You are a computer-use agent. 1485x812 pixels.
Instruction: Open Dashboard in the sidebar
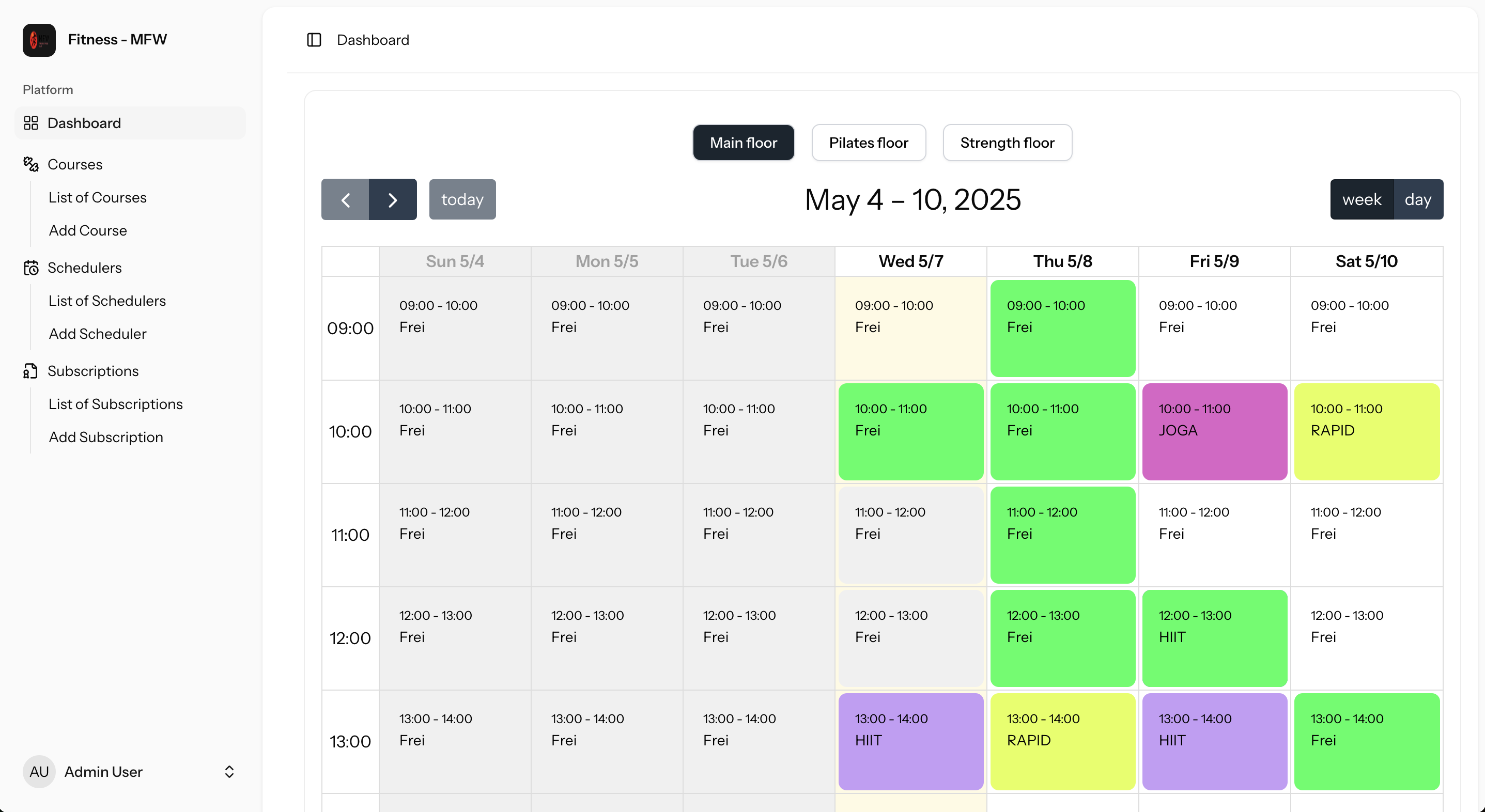[x=130, y=123]
